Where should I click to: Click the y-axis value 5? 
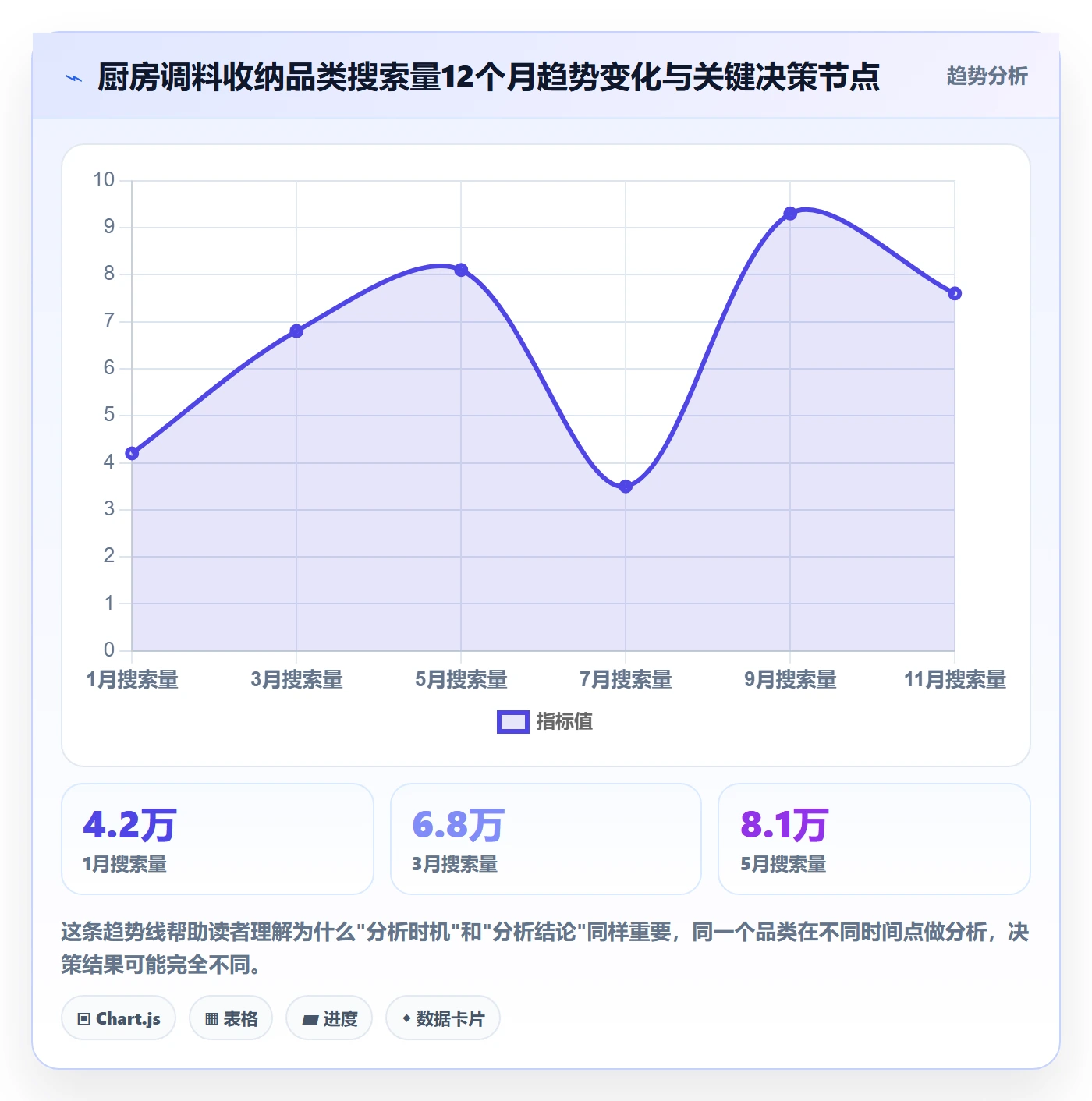click(x=109, y=415)
